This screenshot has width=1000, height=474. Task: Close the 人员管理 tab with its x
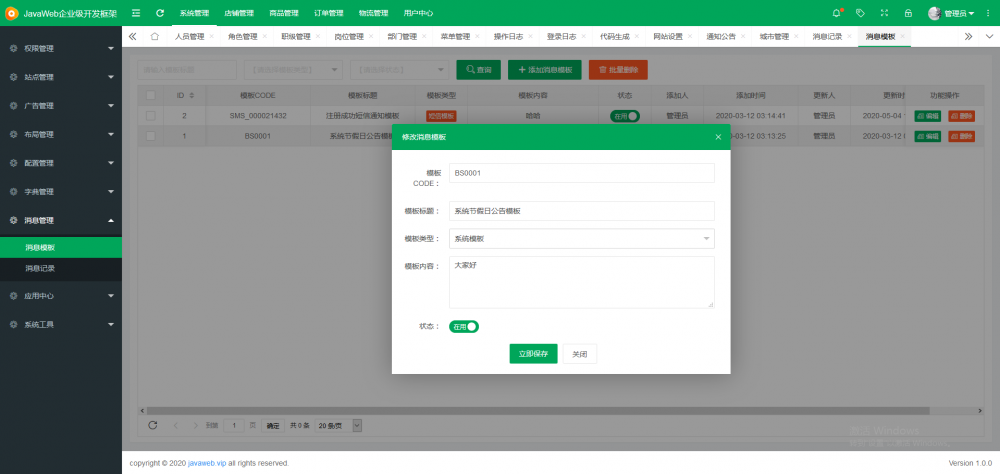(x=211, y=36)
